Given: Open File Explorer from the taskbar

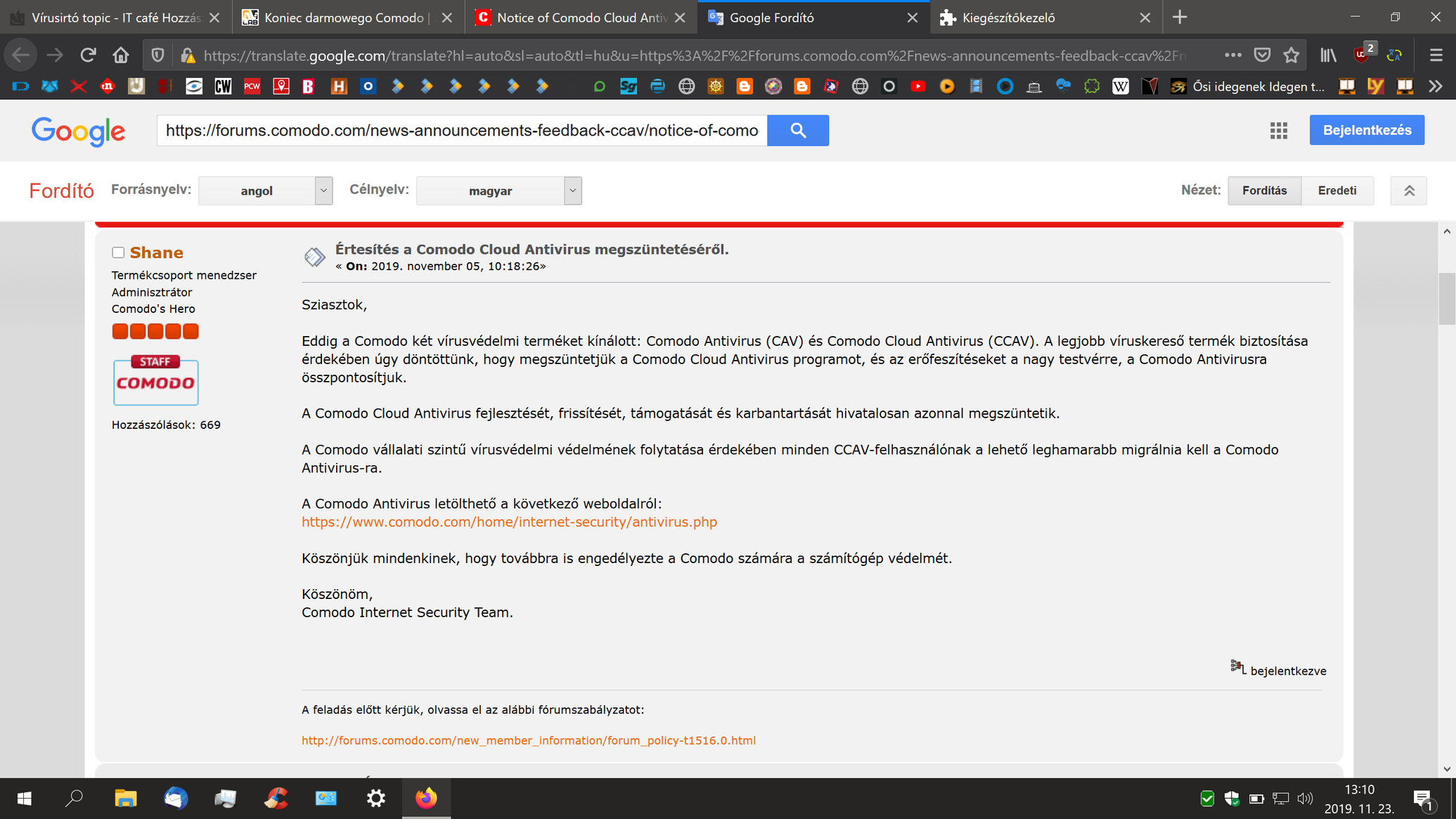Looking at the screenshot, I should [x=125, y=798].
